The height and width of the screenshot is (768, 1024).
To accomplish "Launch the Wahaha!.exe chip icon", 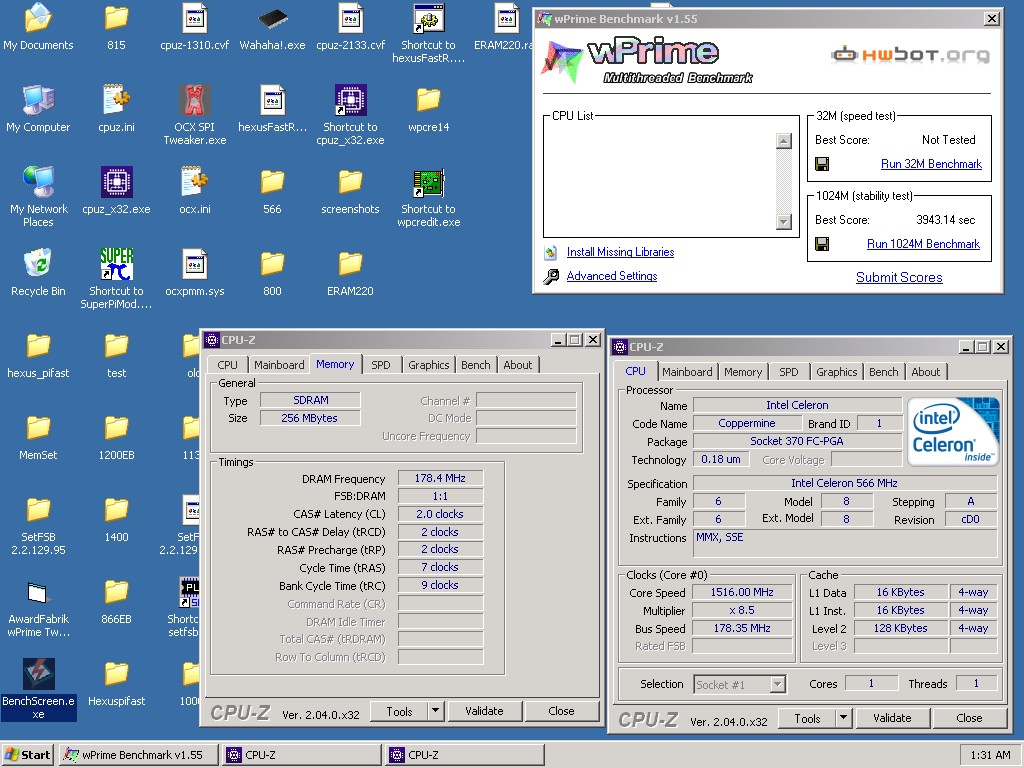I will pyautogui.click(x=272, y=18).
